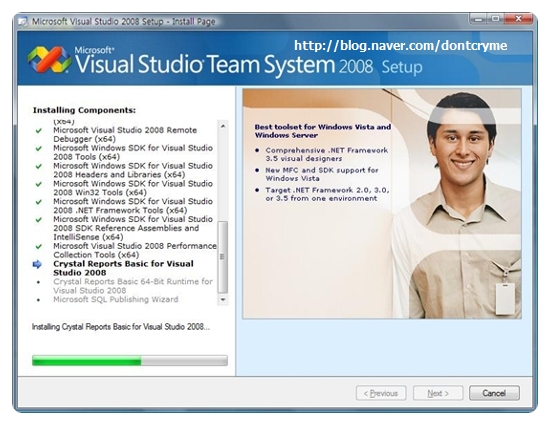The image size is (550, 425).
Task: Select '2008 Headers and Libraries (x64)' list item
Action: (x=133, y=170)
